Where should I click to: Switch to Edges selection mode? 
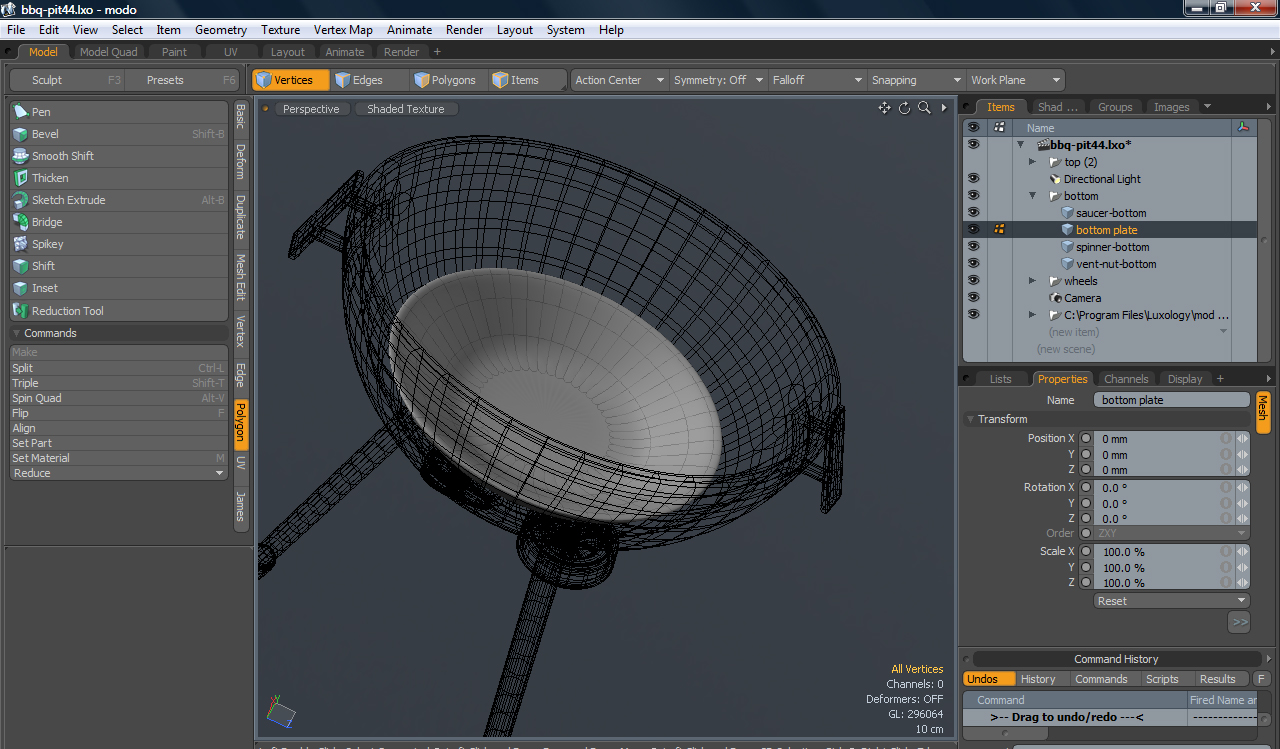367,80
